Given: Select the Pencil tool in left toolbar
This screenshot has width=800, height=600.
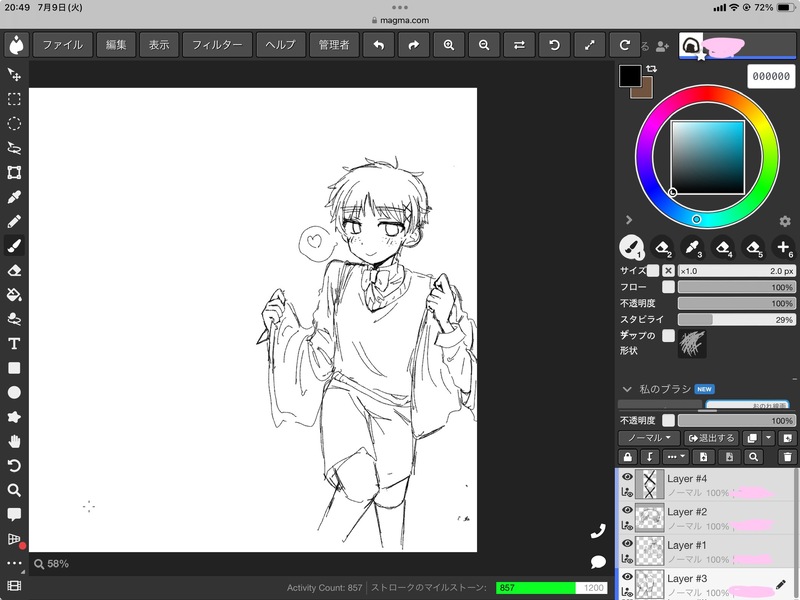Looking at the screenshot, I should point(14,221).
